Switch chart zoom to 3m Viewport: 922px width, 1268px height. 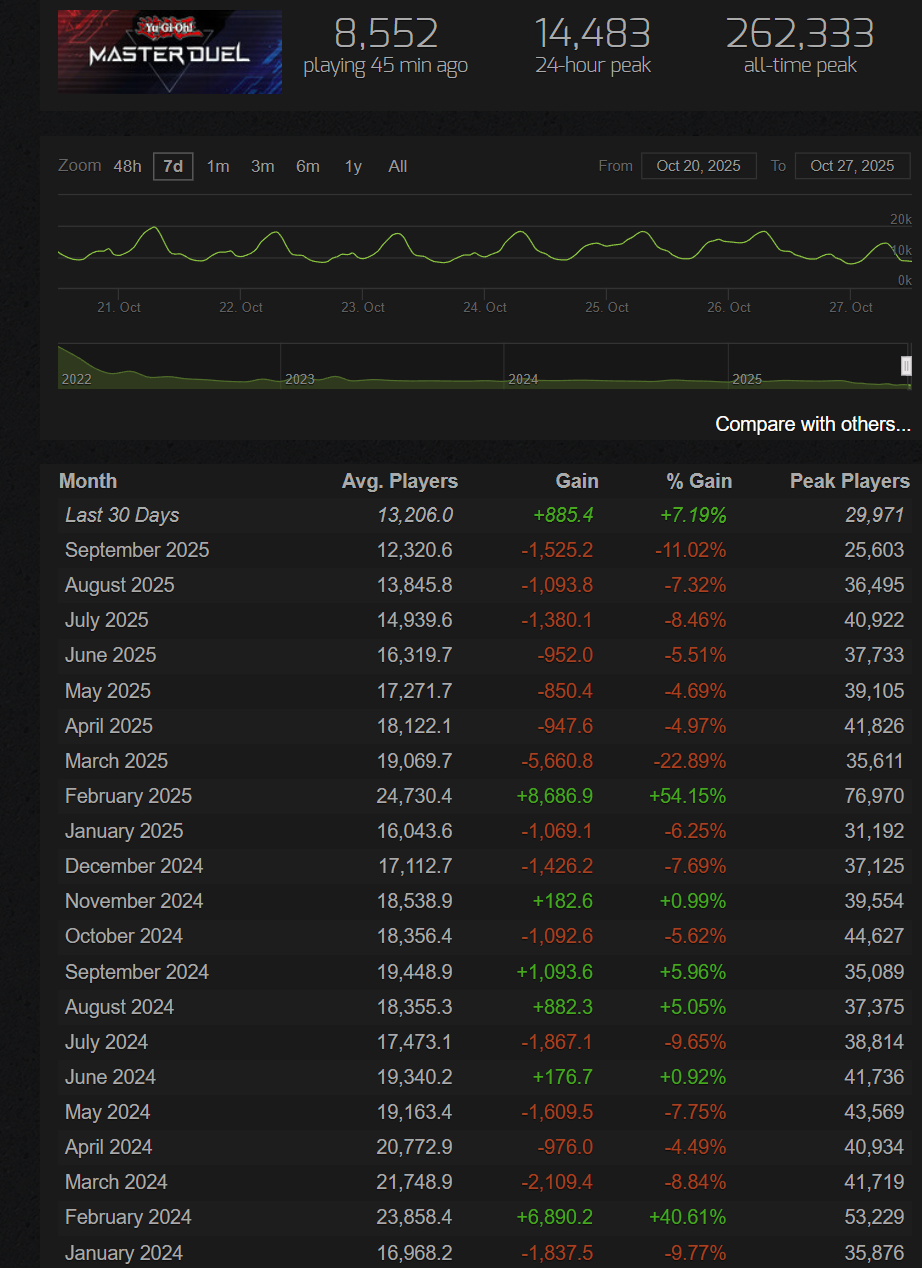[263, 166]
